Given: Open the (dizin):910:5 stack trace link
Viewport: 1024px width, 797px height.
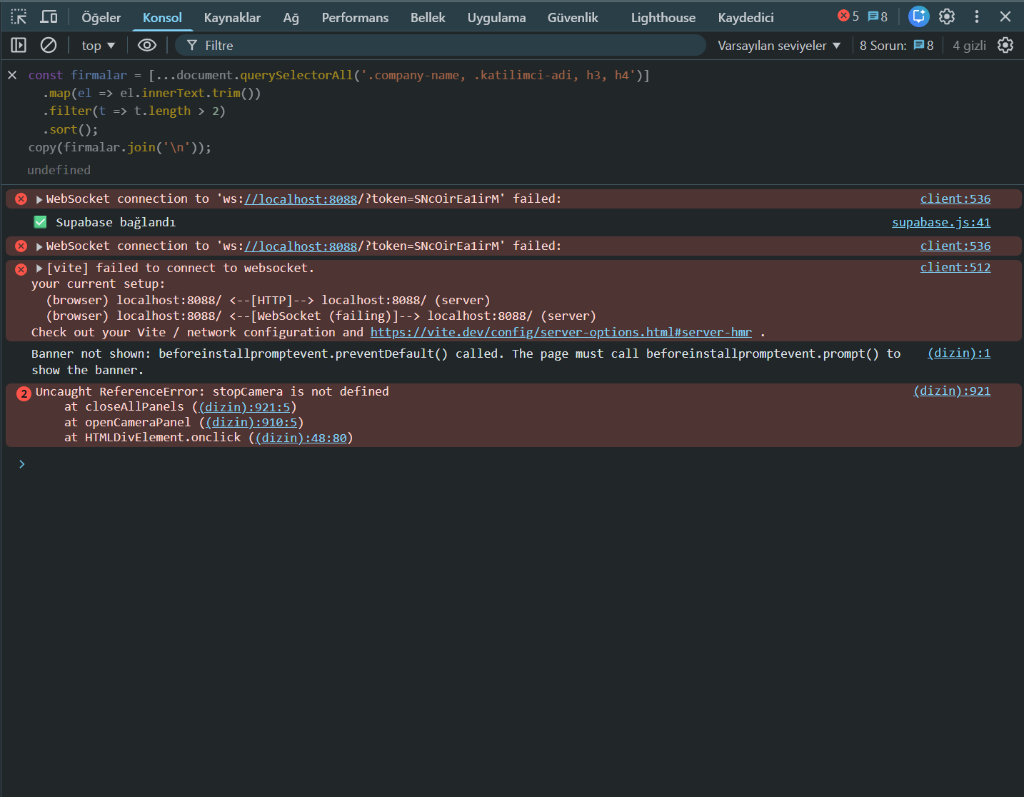Looking at the screenshot, I should click(x=251, y=422).
